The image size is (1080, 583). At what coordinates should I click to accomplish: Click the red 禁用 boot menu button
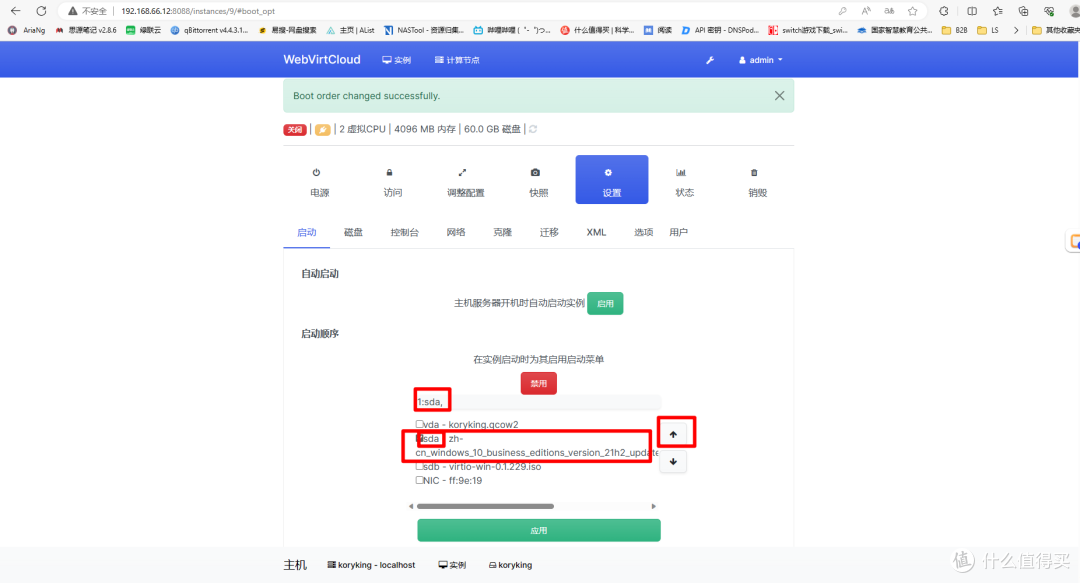(539, 383)
